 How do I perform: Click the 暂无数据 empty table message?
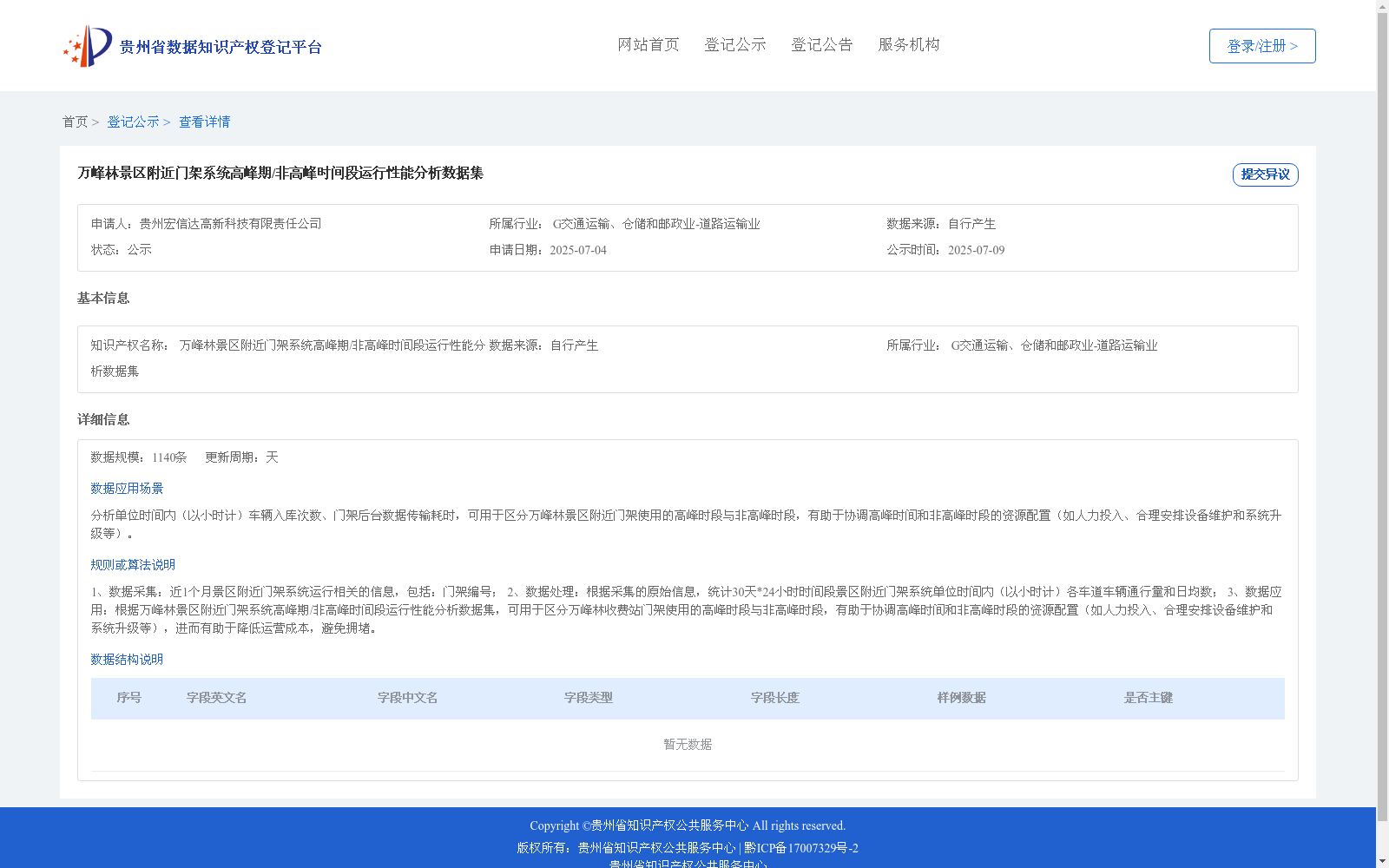(688, 745)
